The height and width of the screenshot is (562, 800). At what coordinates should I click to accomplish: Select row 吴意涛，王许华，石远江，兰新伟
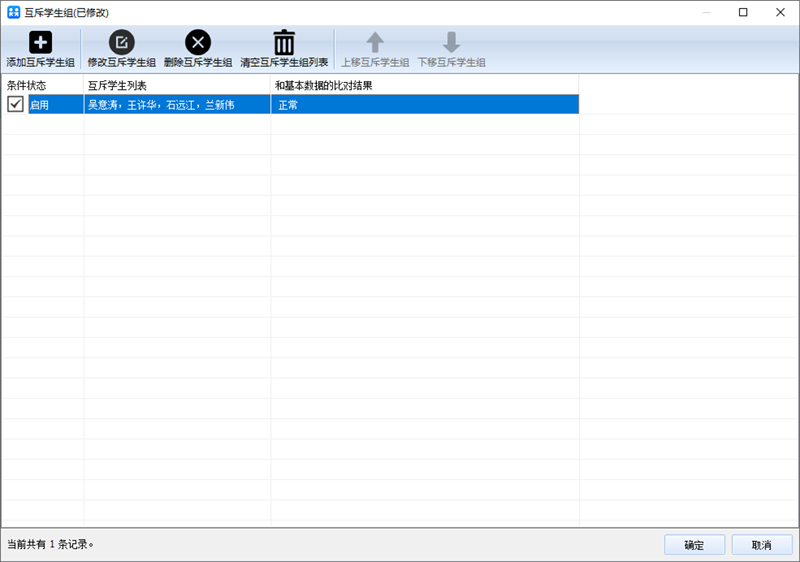(x=177, y=105)
